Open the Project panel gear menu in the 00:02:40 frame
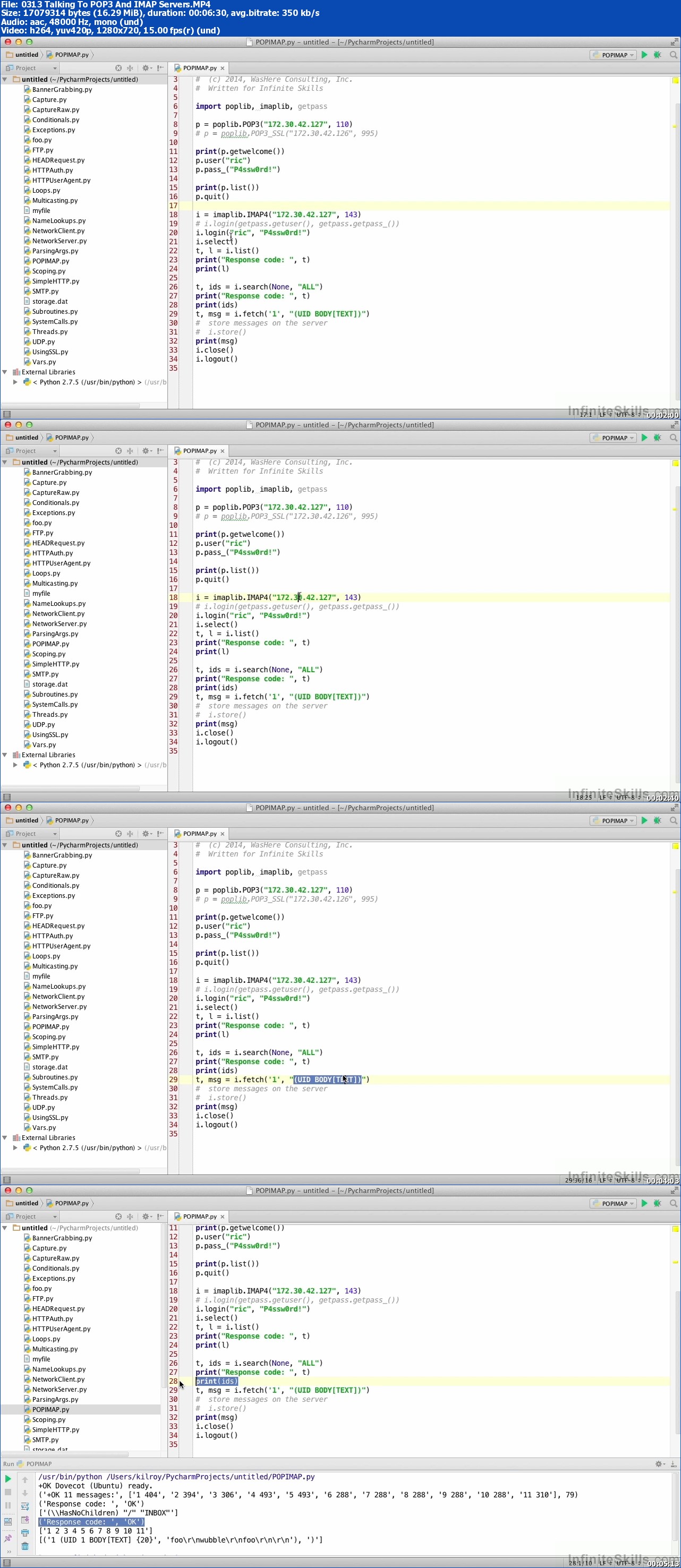This screenshot has width=681, height=1568. tap(147, 451)
